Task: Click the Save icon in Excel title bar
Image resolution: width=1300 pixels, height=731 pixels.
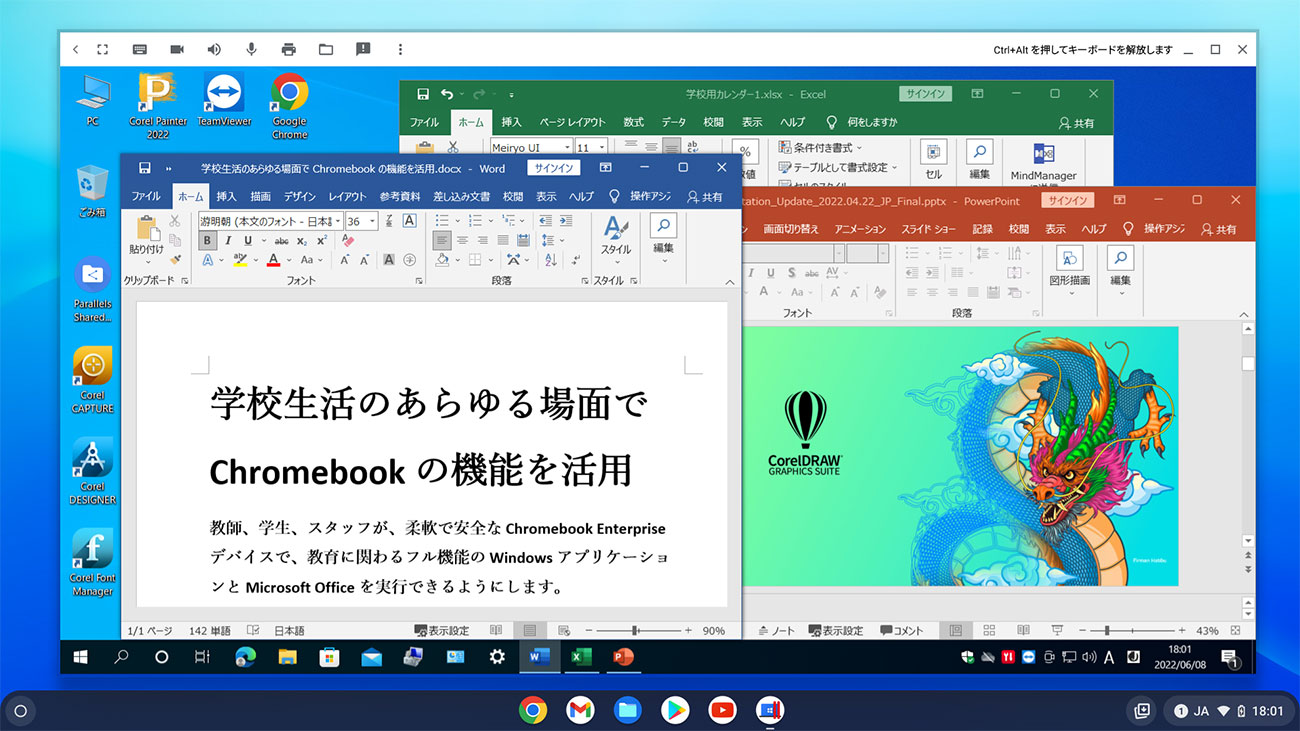Action: point(423,94)
